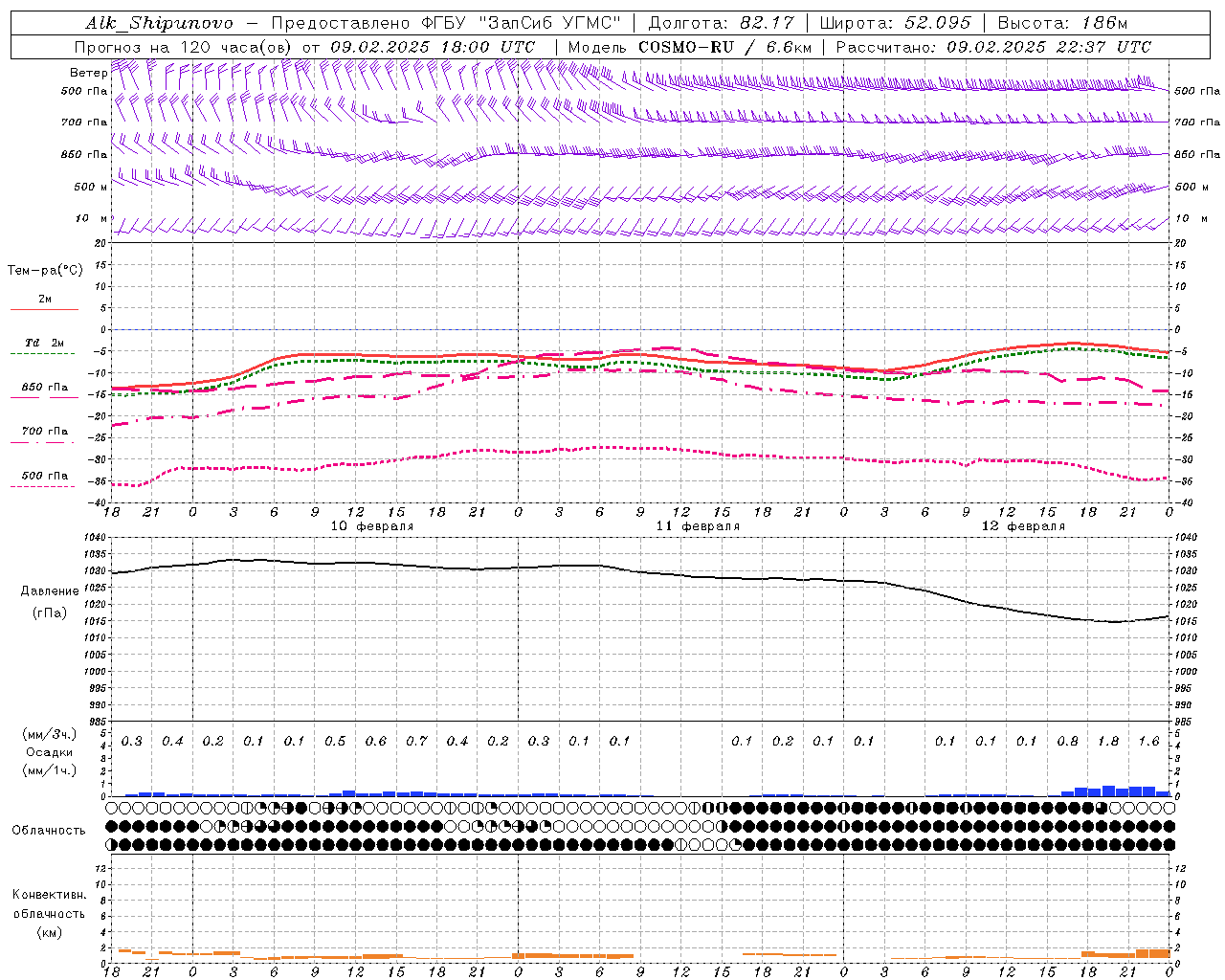Click the elevation text Высота: 186м
Screen dimensions: 1225x980
click(1062, 24)
